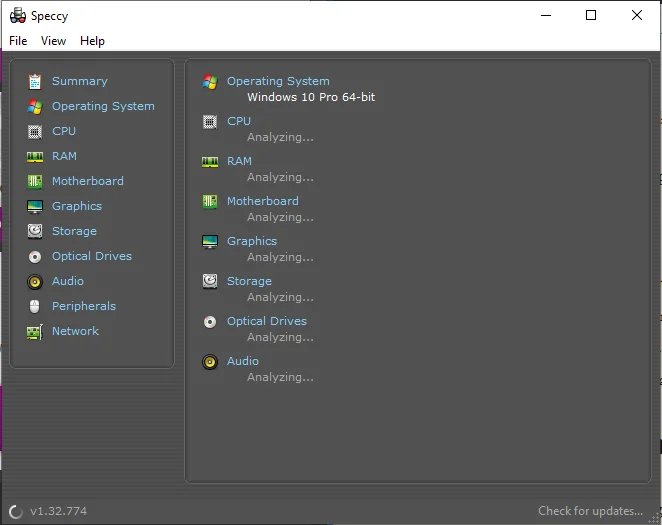Viewport: 662px width, 525px height.
Task: Show Graphics details from sidebar
Action: click(77, 206)
